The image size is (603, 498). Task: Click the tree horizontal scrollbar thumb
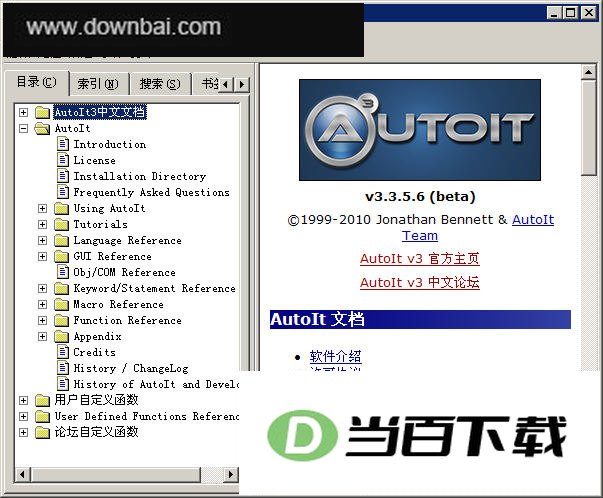(x=115, y=475)
